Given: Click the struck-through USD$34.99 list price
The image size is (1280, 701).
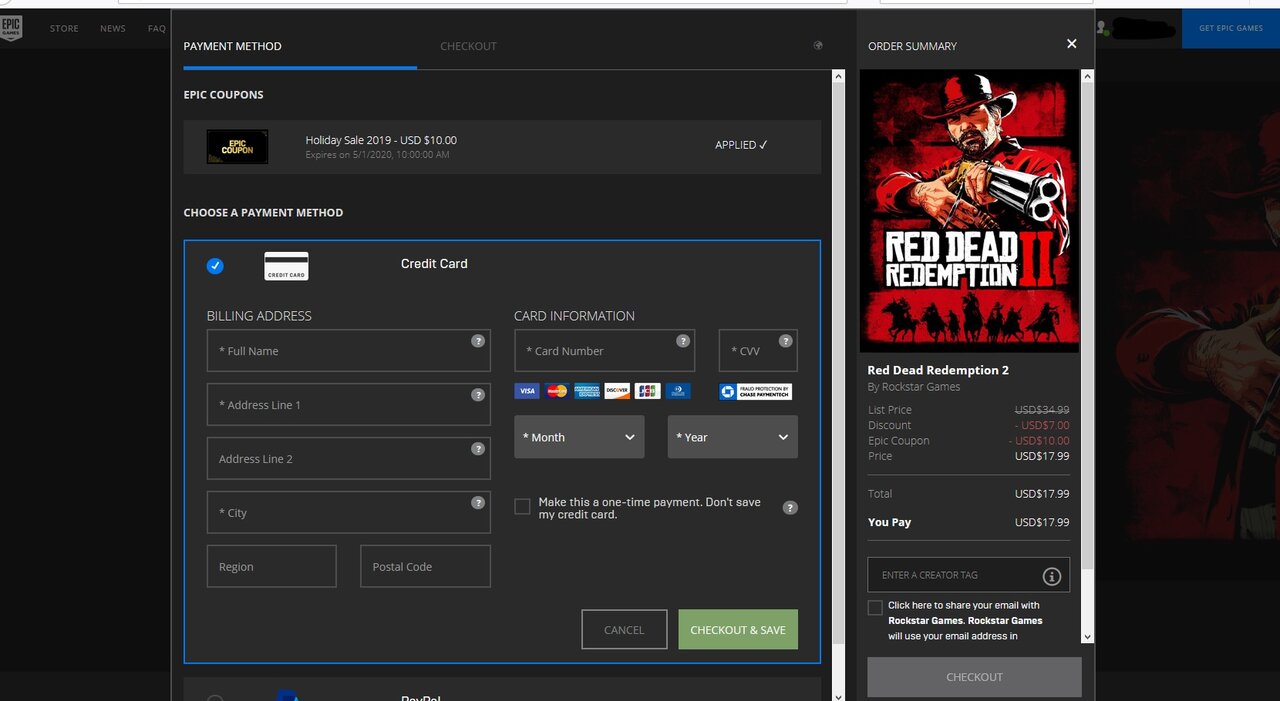Looking at the screenshot, I should (1042, 410).
